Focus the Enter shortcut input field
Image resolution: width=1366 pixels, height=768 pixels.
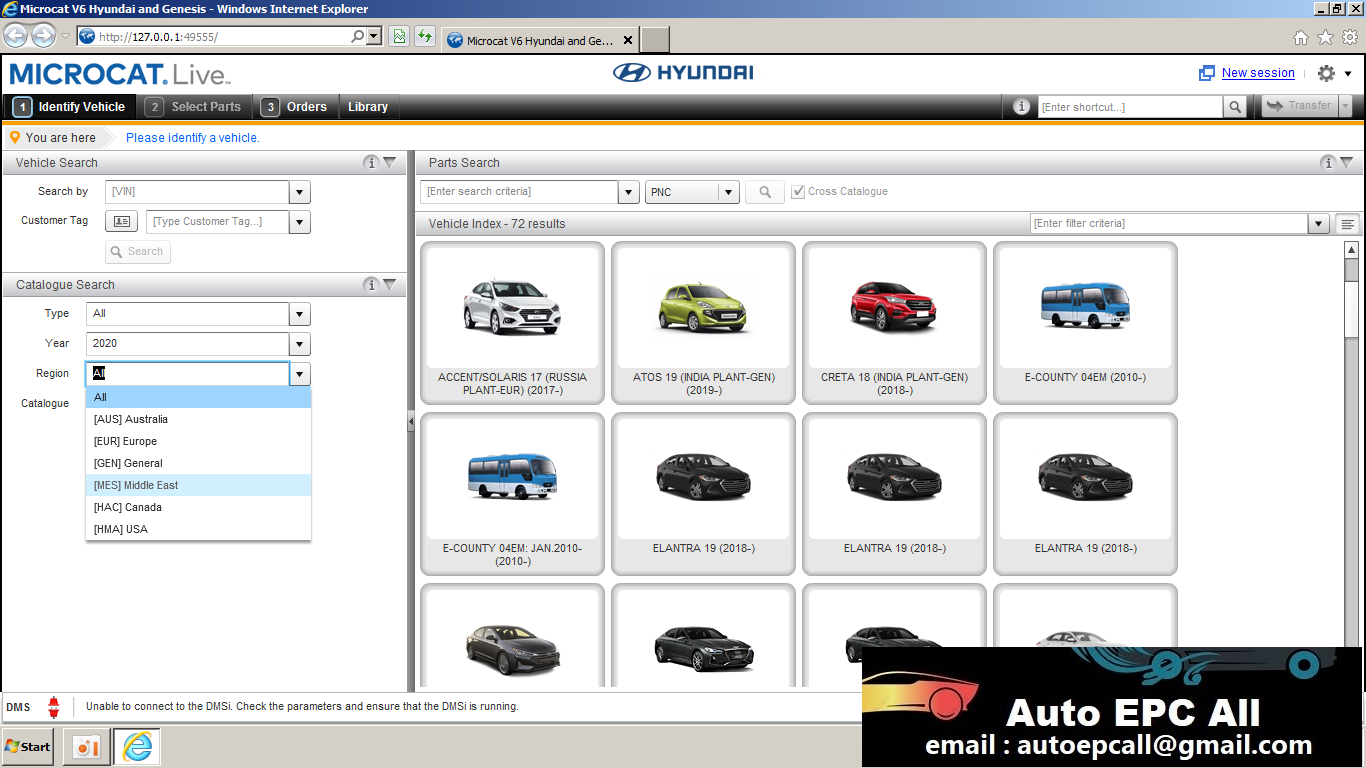(1130, 107)
